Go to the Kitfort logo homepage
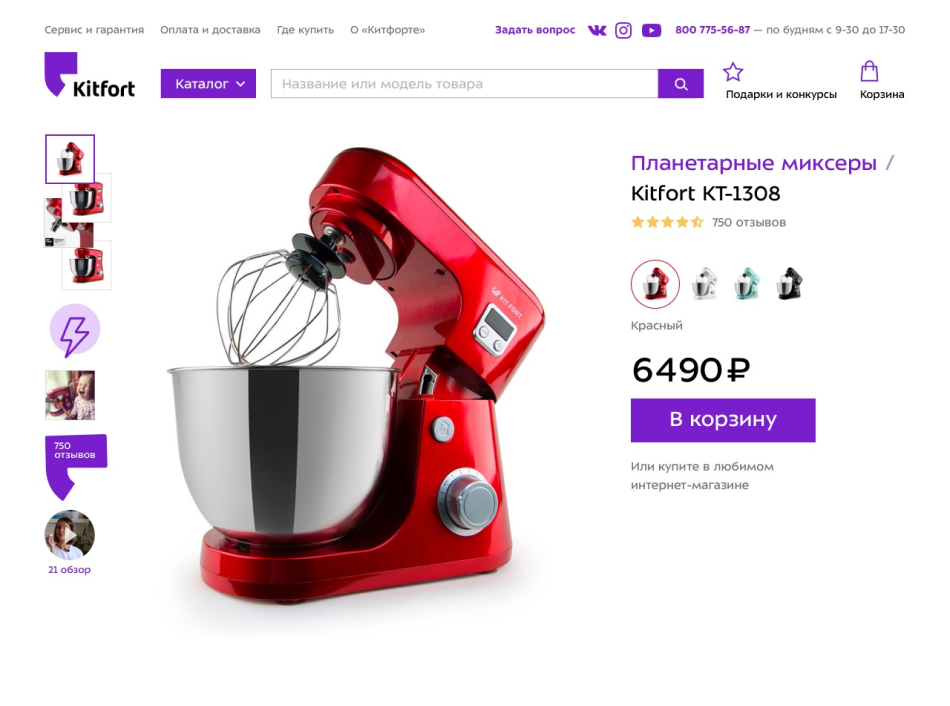The height and width of the screenshot is (706, 950). (x=90, y=75)
